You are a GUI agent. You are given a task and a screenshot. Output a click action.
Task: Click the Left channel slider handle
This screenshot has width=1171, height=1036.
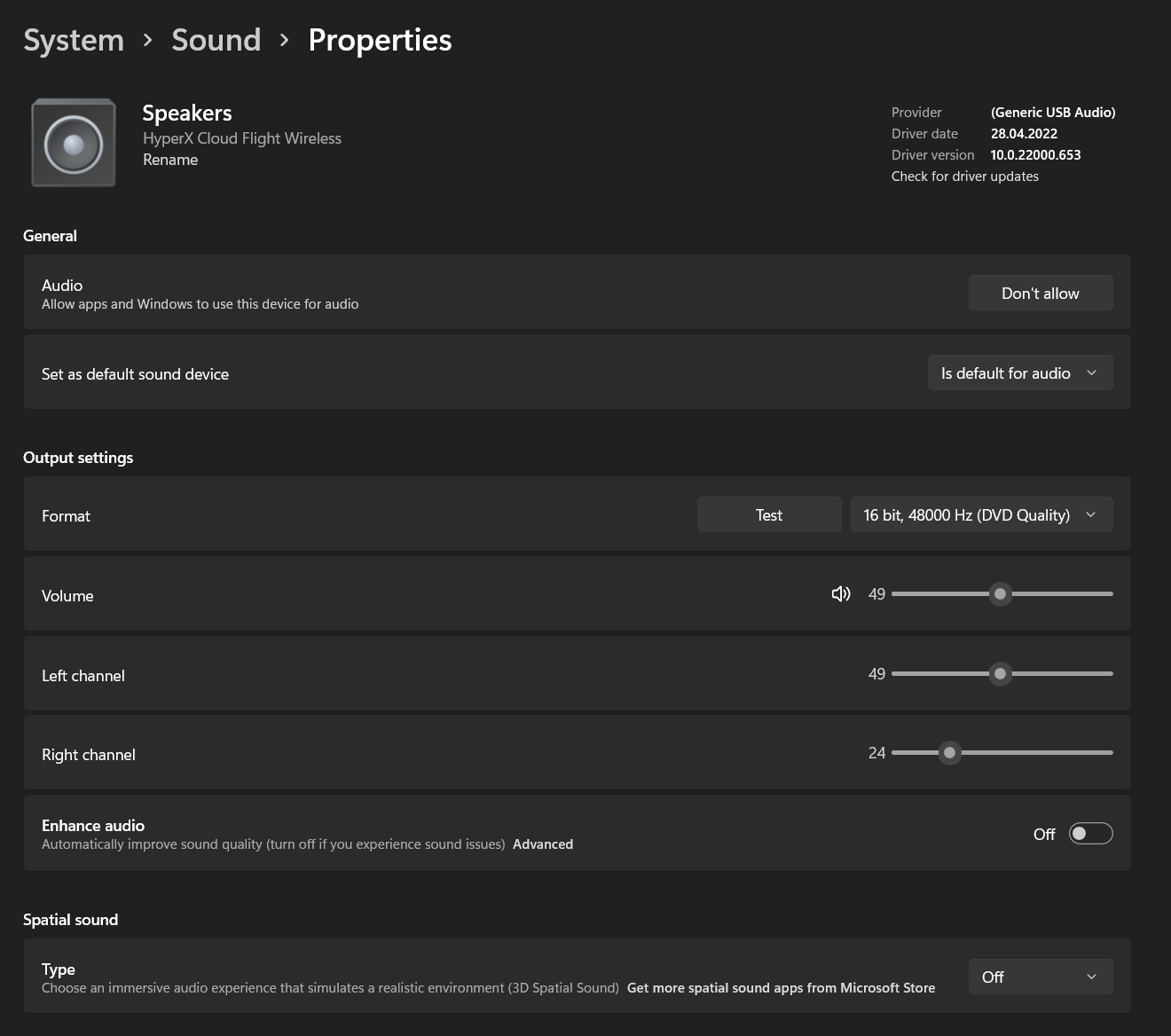coord(1000,674)
